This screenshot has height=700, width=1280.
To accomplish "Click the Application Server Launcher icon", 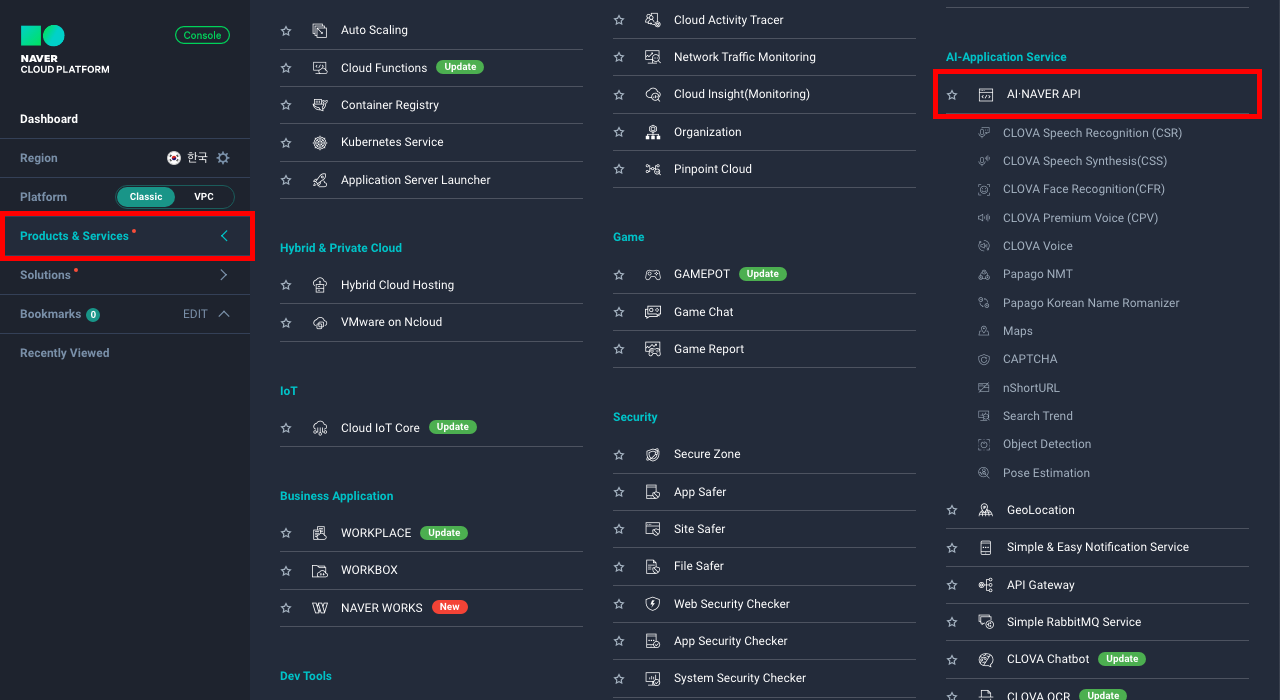I will [320, 180].
